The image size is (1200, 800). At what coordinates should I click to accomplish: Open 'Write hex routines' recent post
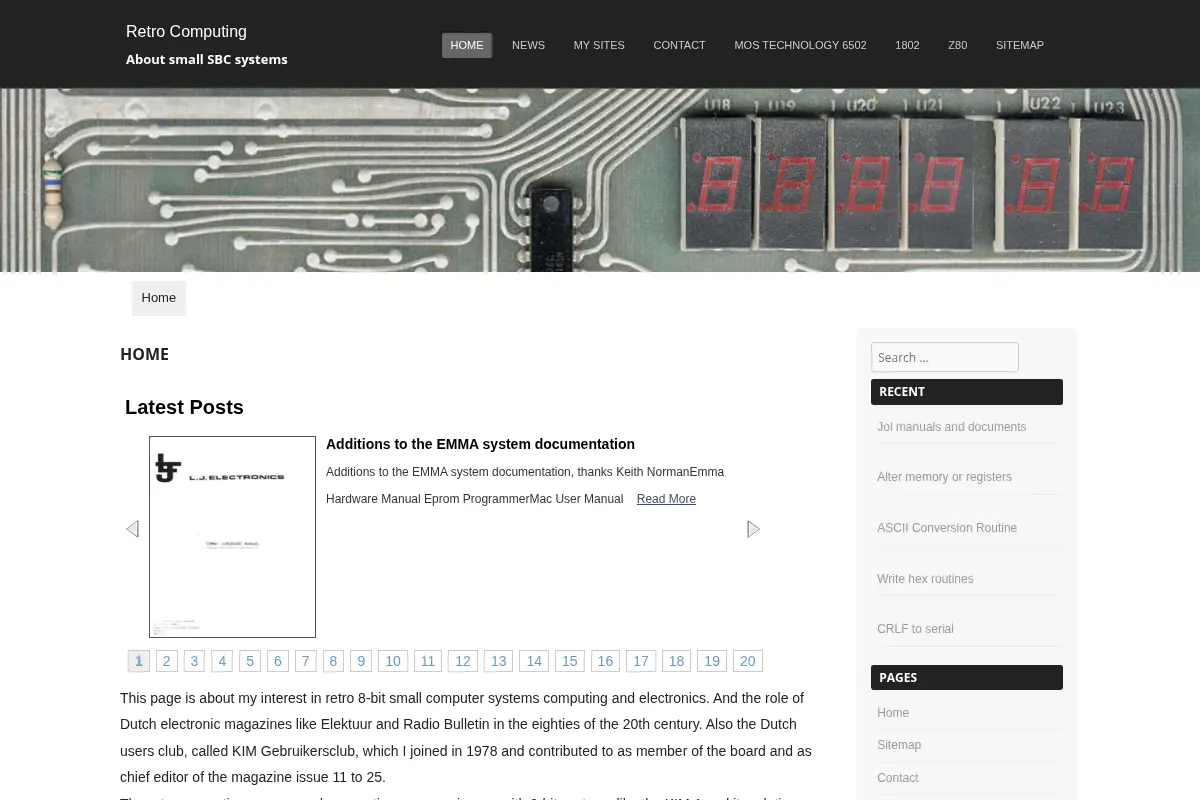[x=925, y=579]
